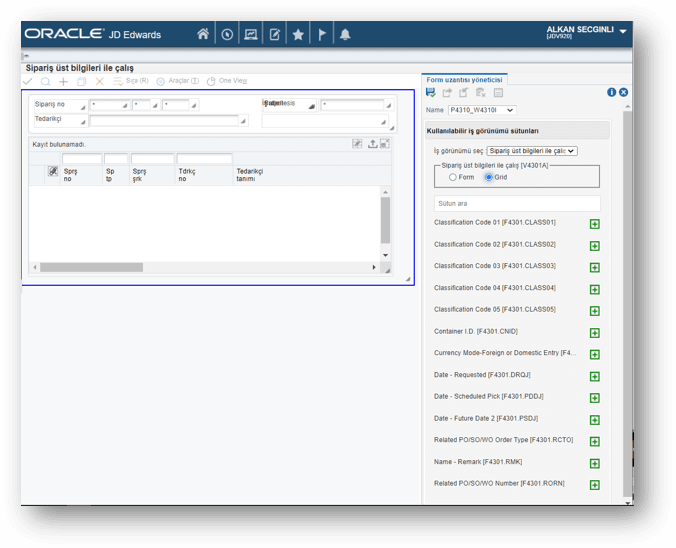
Task: Add Date - Scheduled Pick column
Action: 595,398
